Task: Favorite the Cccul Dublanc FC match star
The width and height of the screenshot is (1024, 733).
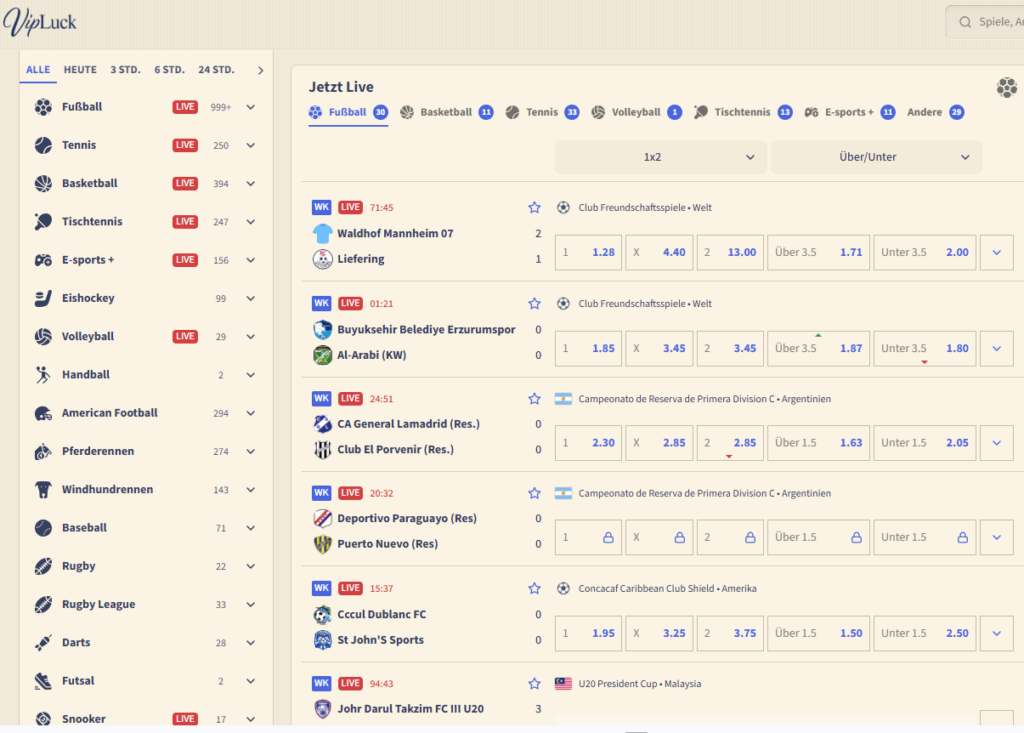Action: 534,589
